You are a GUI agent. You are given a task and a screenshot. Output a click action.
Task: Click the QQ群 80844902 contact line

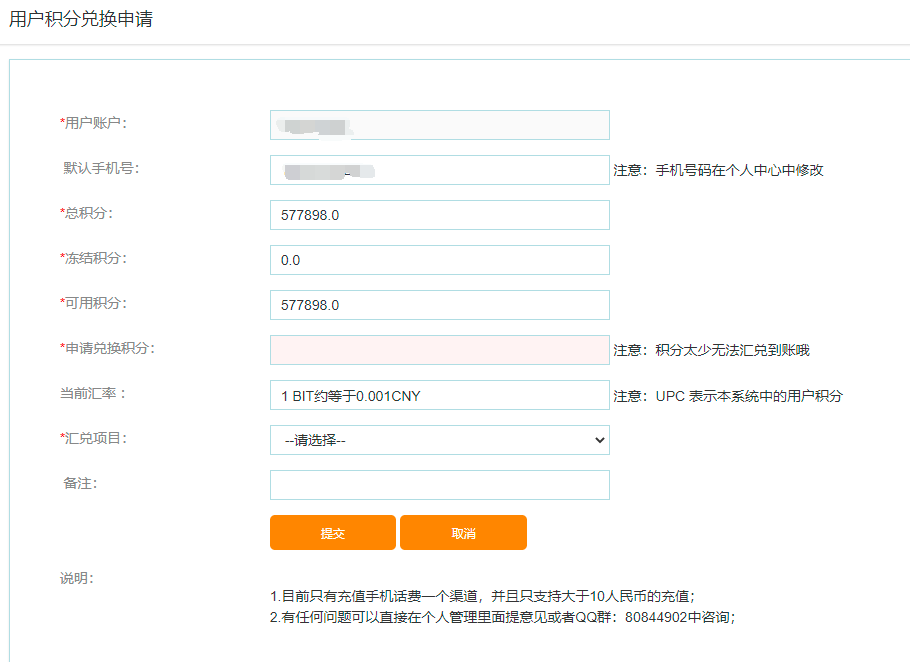click(502, 617)
